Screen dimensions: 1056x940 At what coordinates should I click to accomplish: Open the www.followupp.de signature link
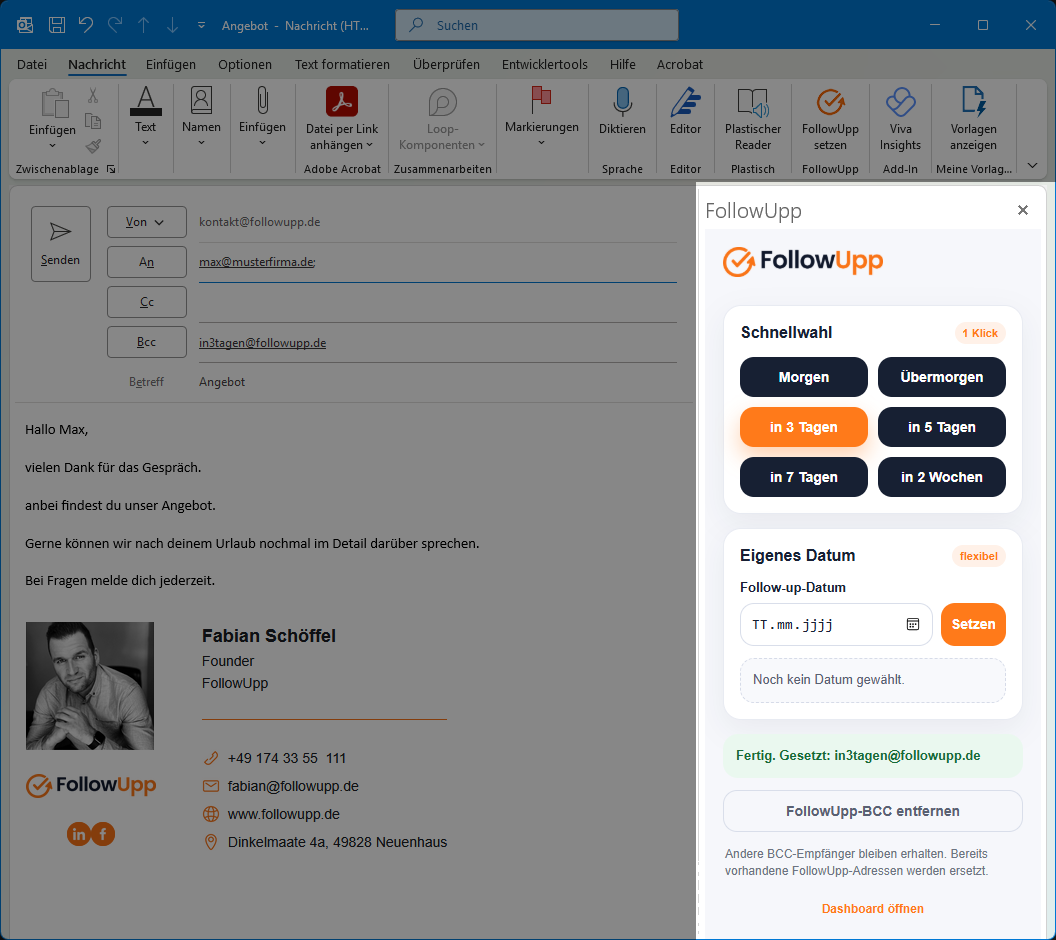284,815
